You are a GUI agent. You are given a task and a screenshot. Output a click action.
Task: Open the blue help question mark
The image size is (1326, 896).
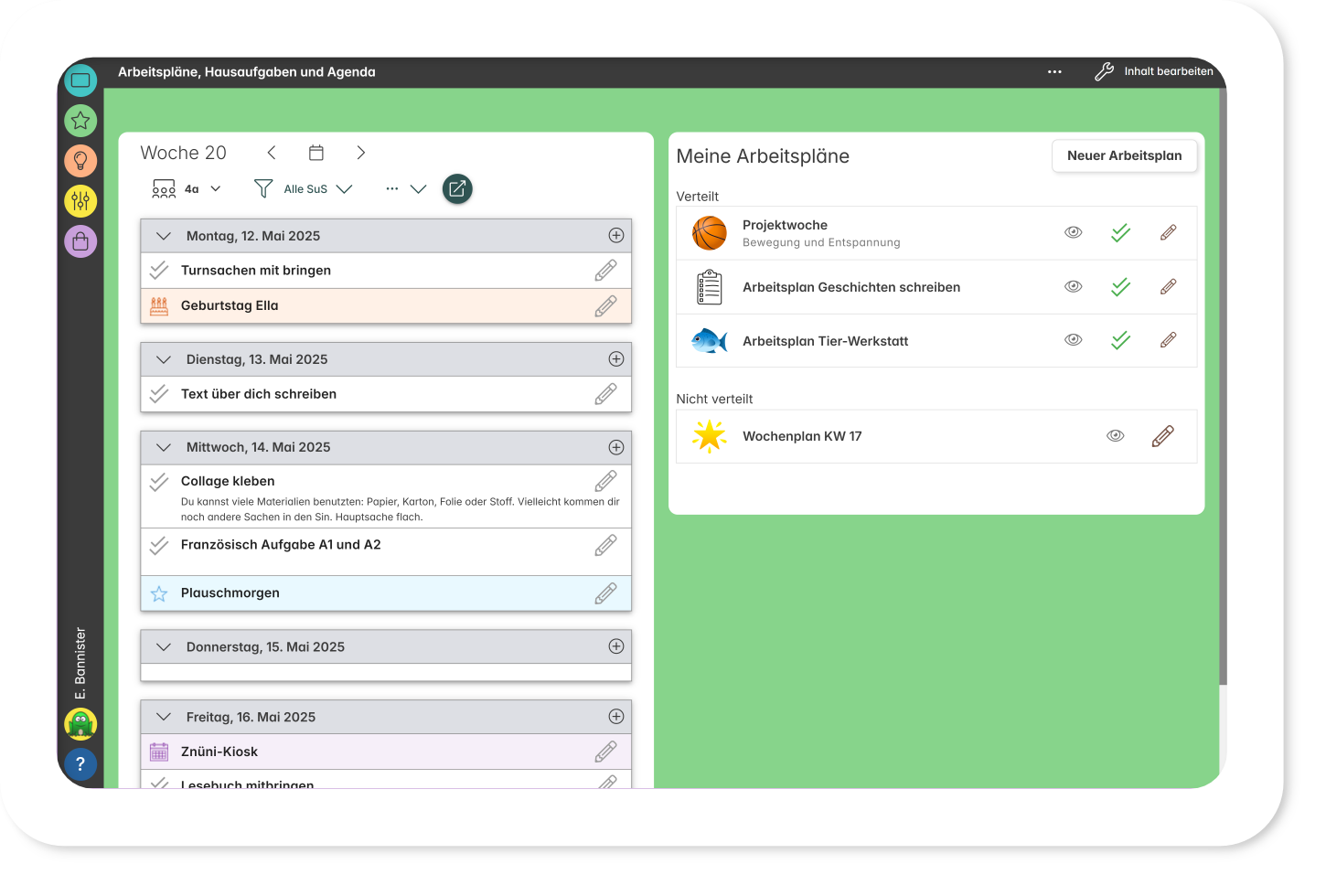click(x=80, y=764)
